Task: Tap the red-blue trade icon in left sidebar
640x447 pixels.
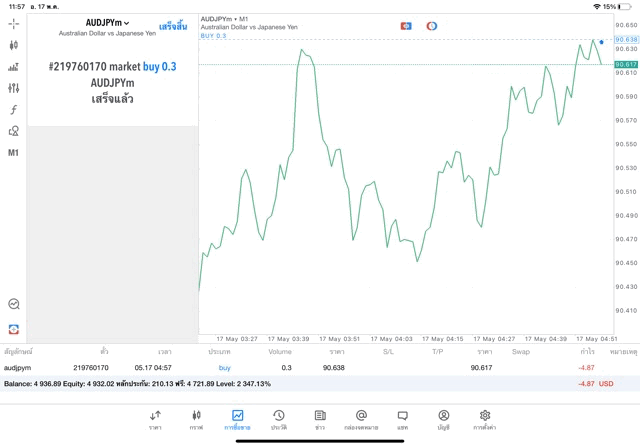Action: pyautogui.click(x=13, y=329)
